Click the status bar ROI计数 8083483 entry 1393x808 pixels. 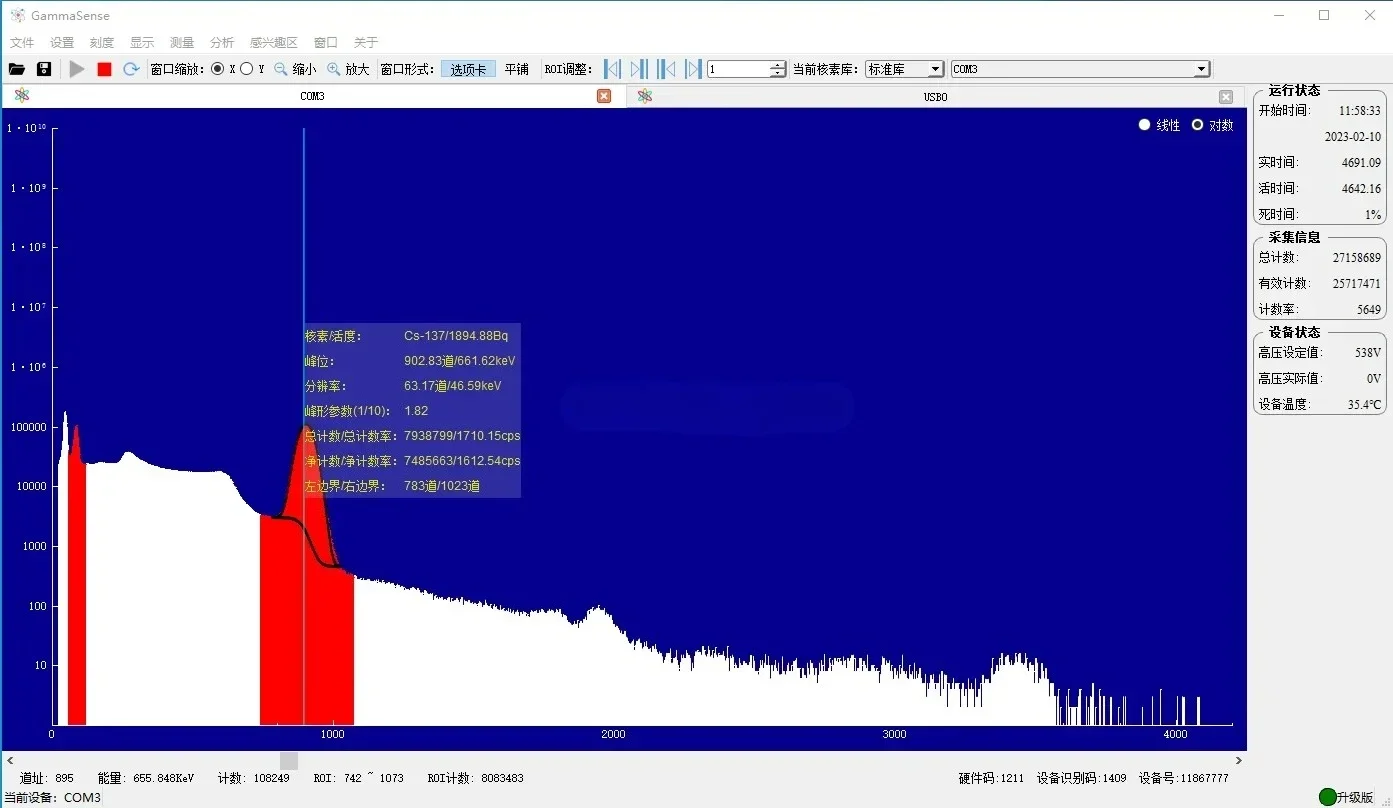pyautogui.click(x=475, y=778)
